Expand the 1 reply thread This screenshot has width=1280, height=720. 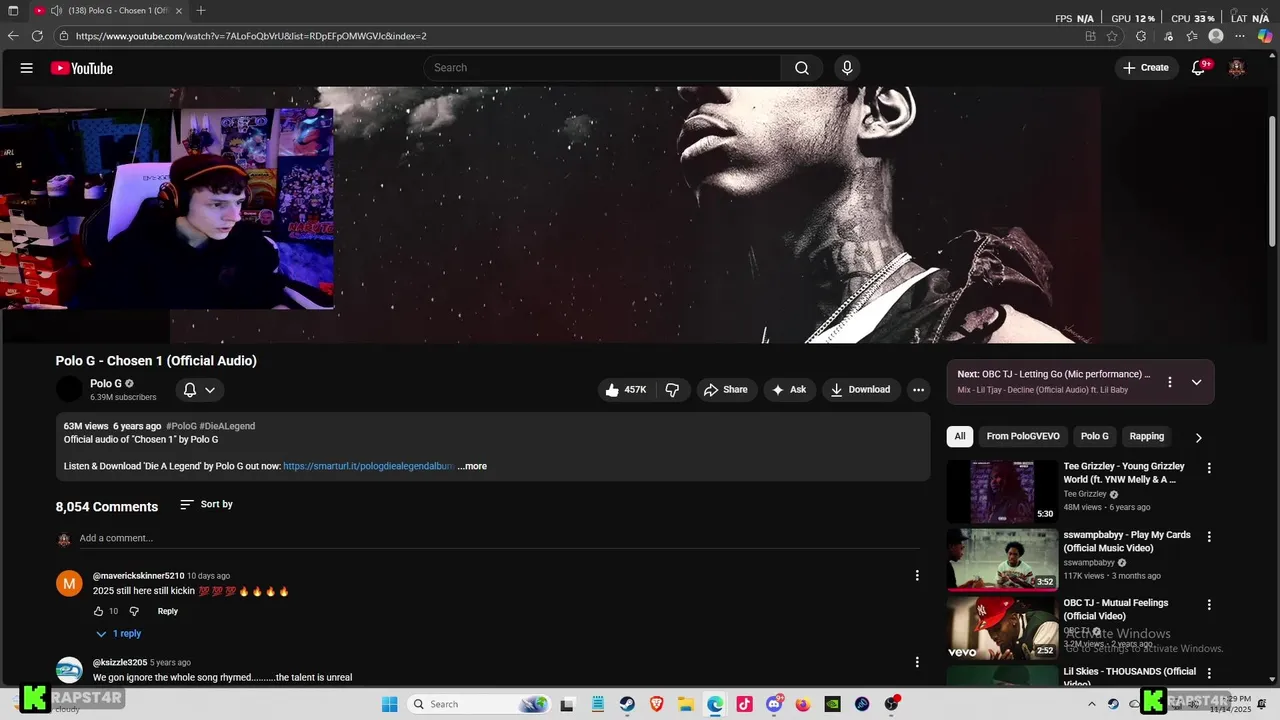(x=118, y=634)
